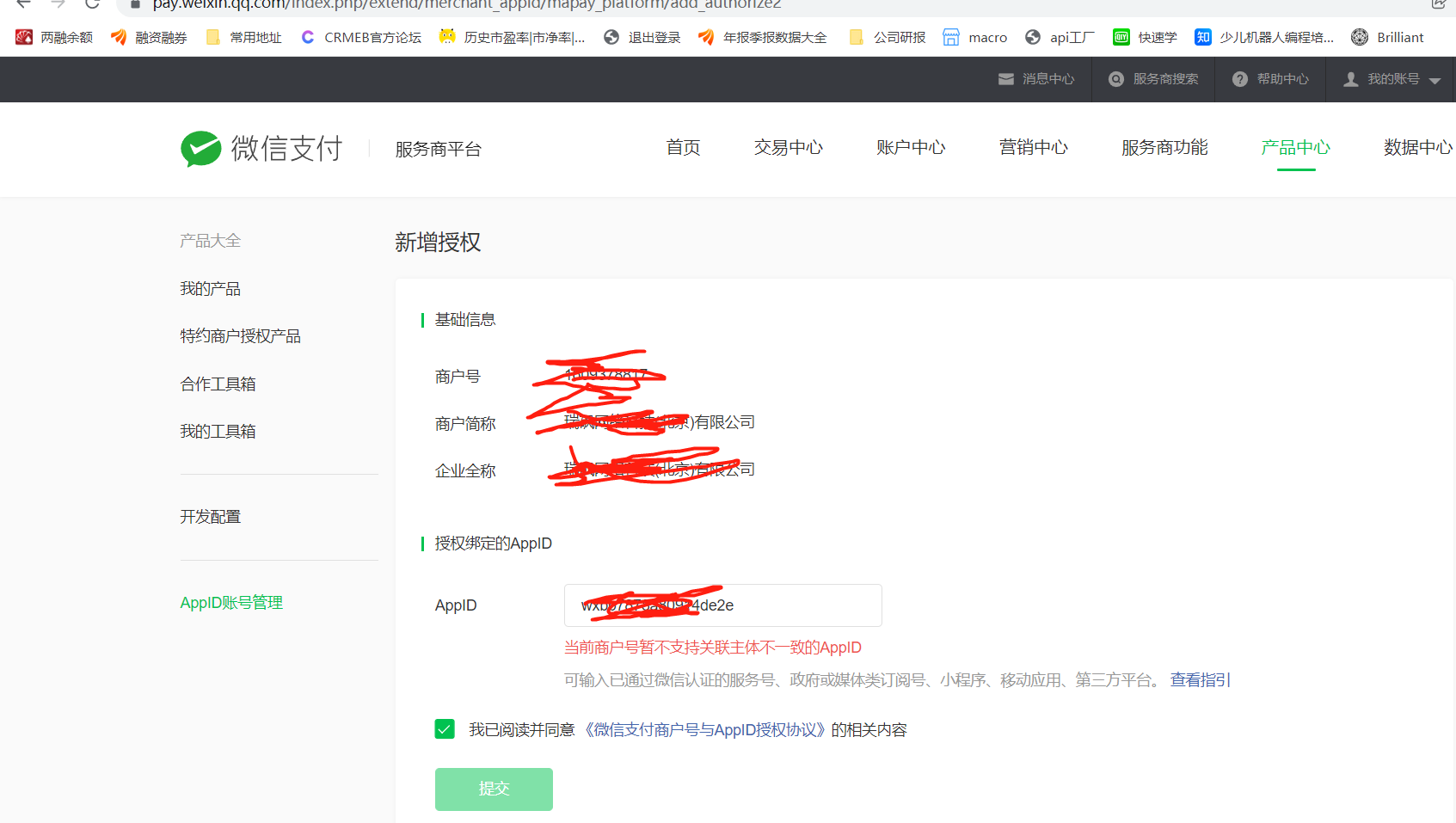This screenshot has height=823, width=1456.
Task: Click the browser back arrow
Action: 23,4
